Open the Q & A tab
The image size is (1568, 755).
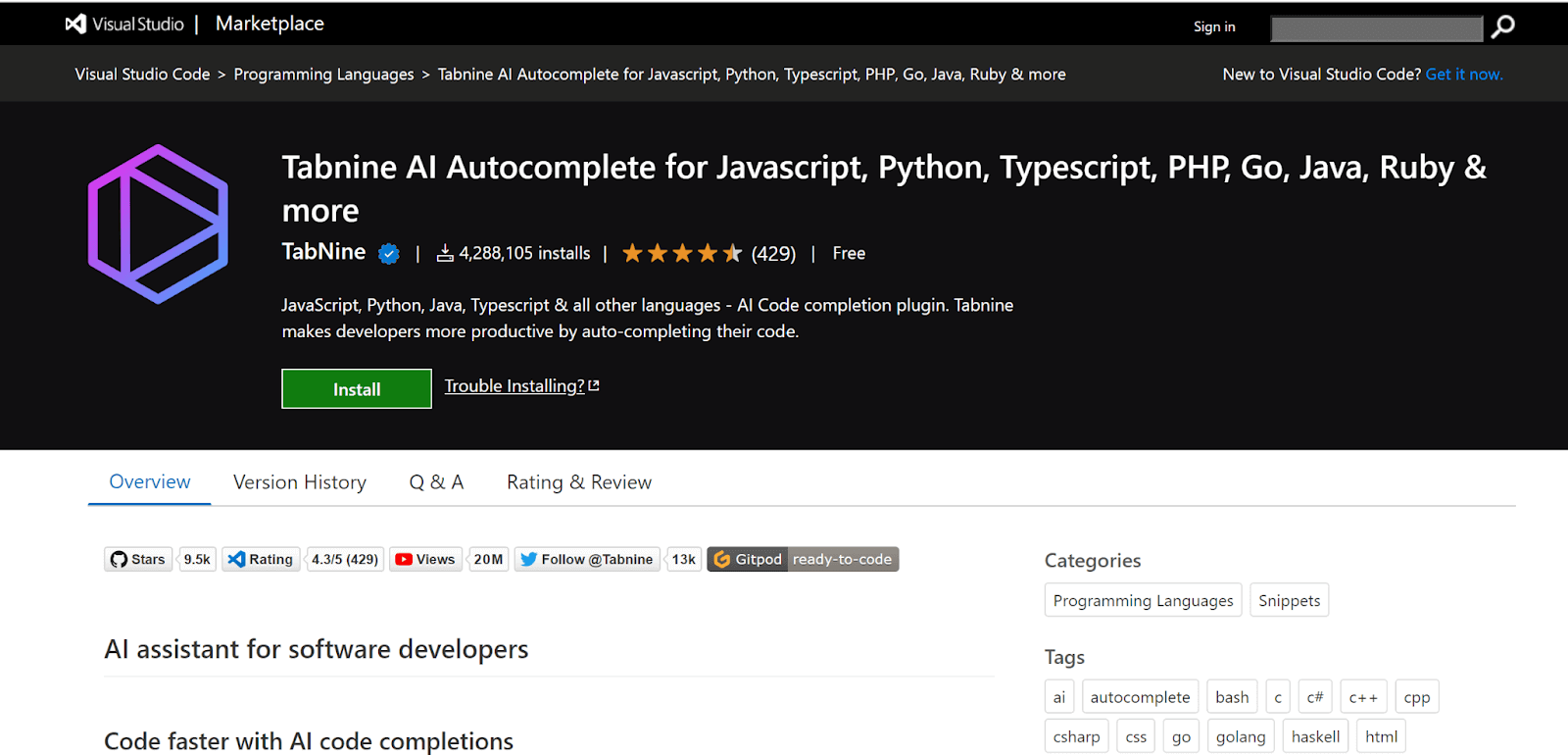(436, 481)
